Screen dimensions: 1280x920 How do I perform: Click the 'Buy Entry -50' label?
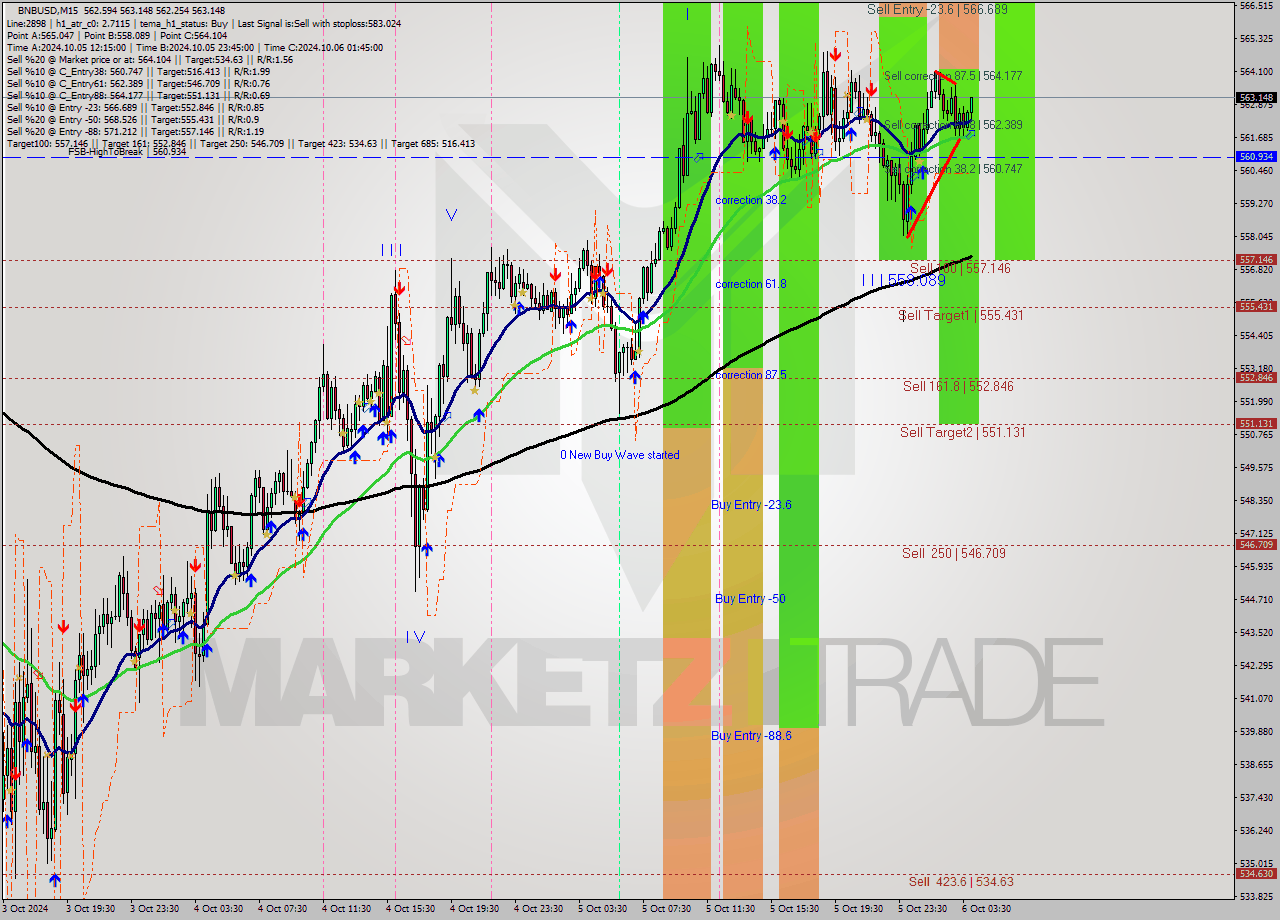[750, 599]
